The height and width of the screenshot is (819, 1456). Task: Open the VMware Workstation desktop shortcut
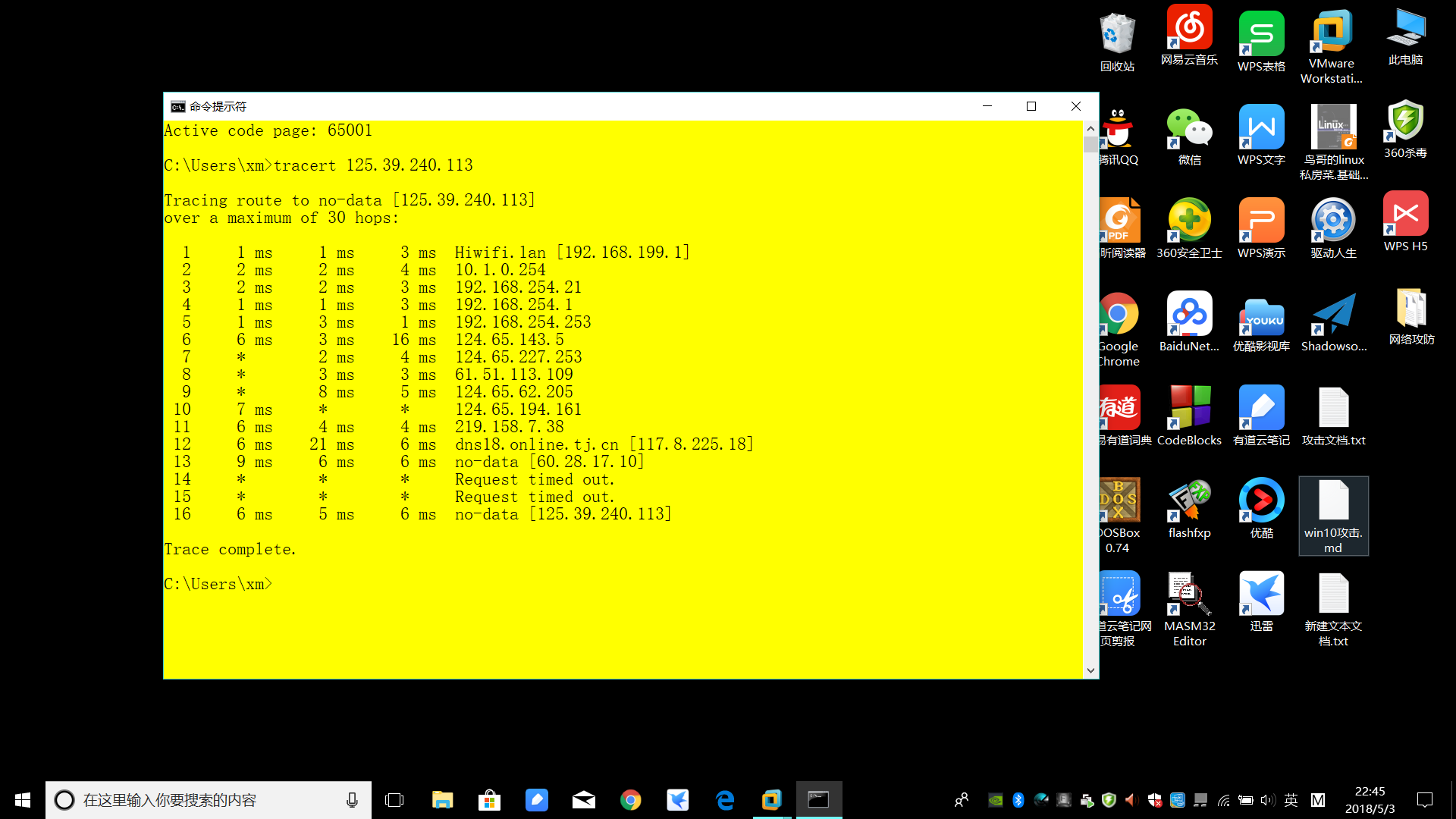coord(1332,33)
